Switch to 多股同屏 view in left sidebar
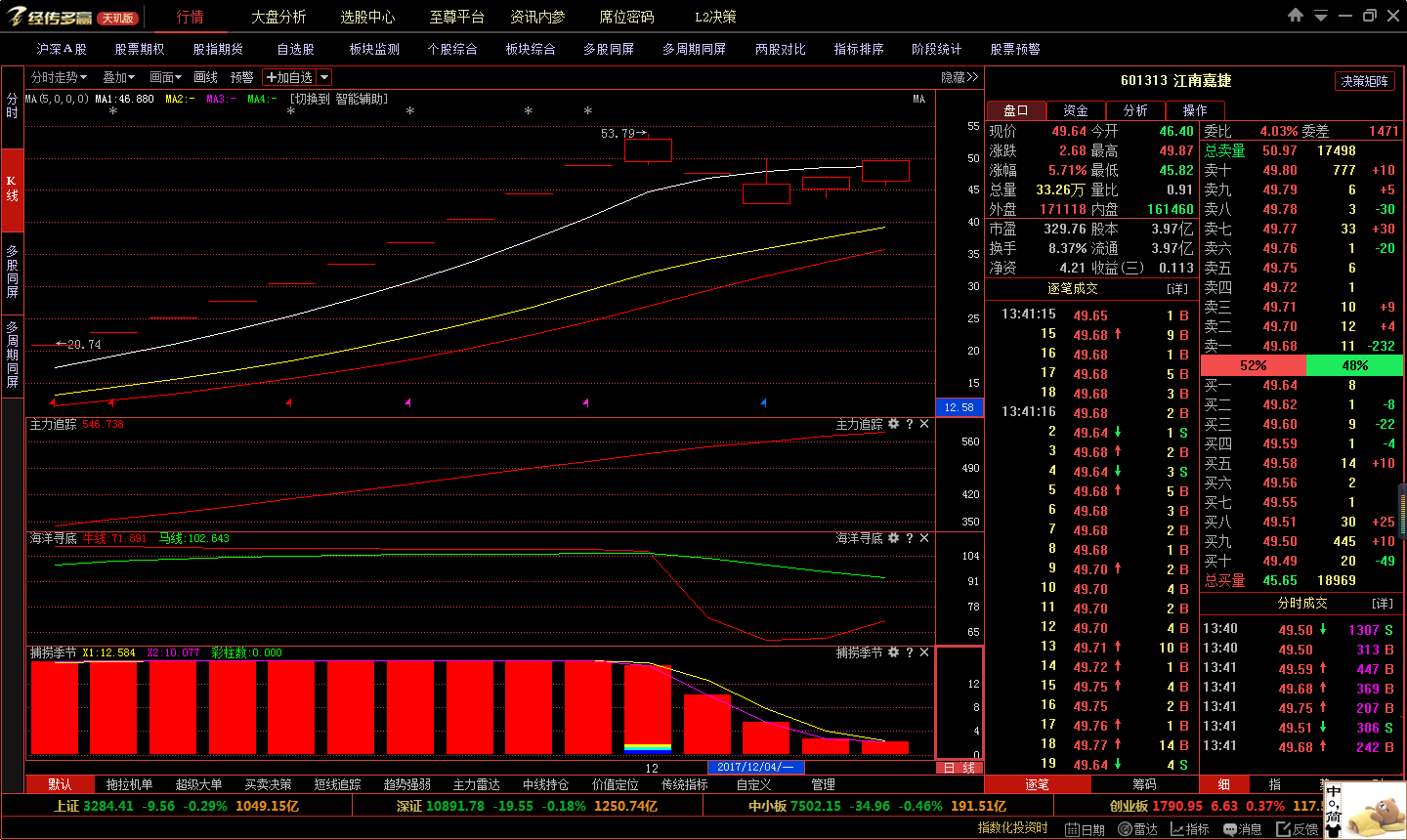Image resolution: width=1407 pixels, height=840 pixels. click(x=12, y=272)
